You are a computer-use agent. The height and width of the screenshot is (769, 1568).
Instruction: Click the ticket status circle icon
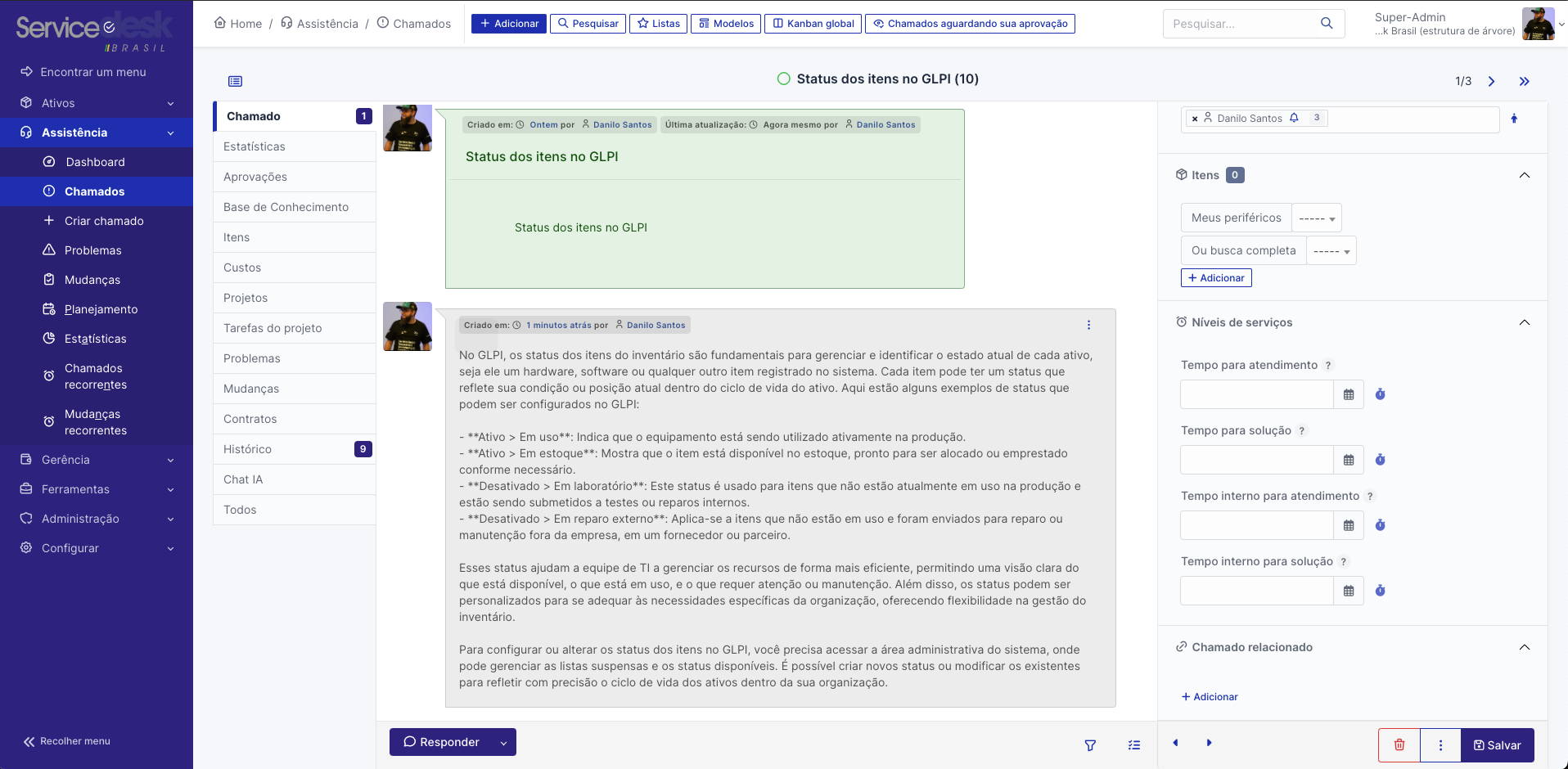click(x=783, y=79)
